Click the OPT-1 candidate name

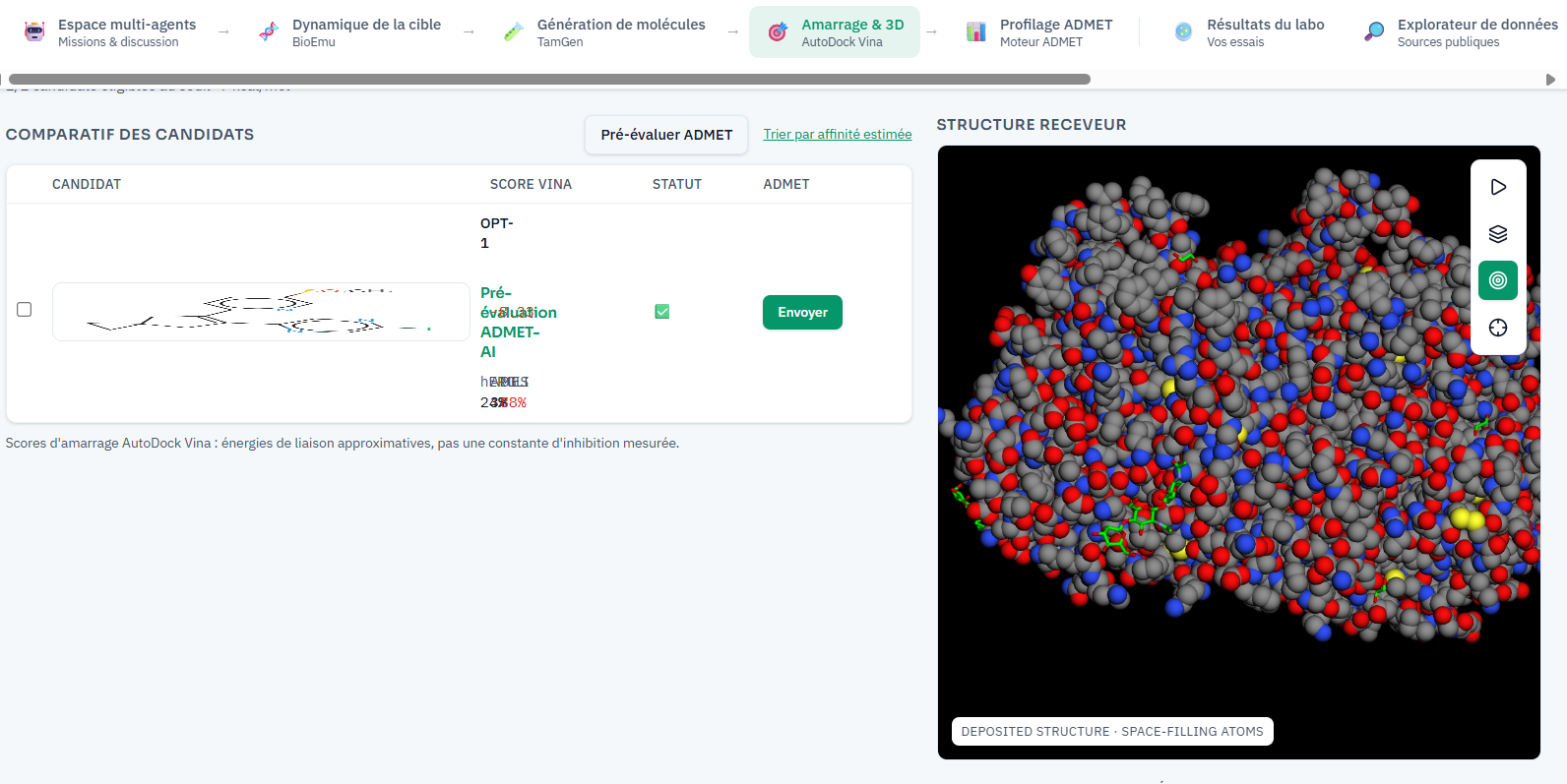point(497,233)
